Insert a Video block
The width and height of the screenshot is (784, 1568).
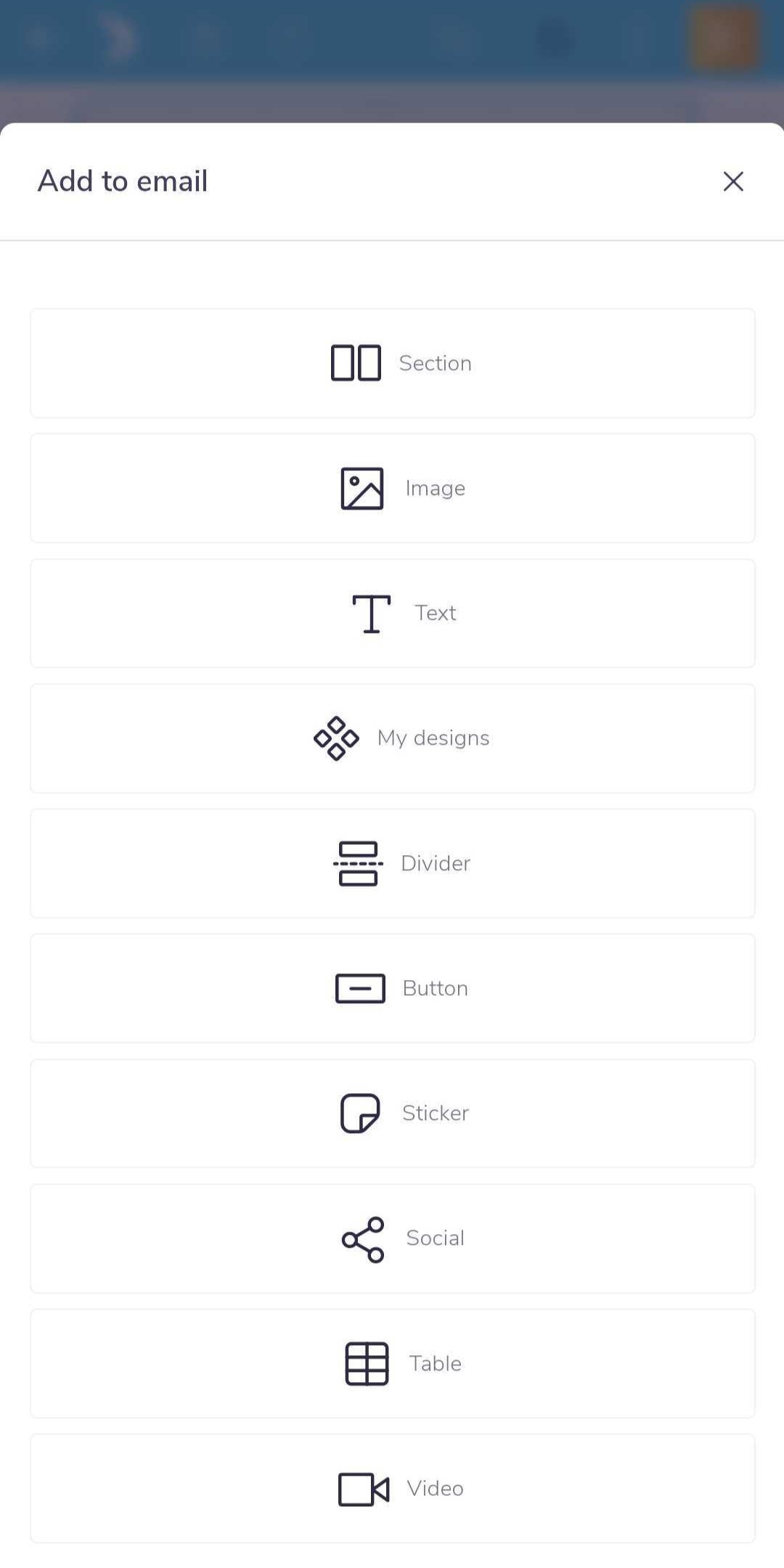(x=393, y=1489)
